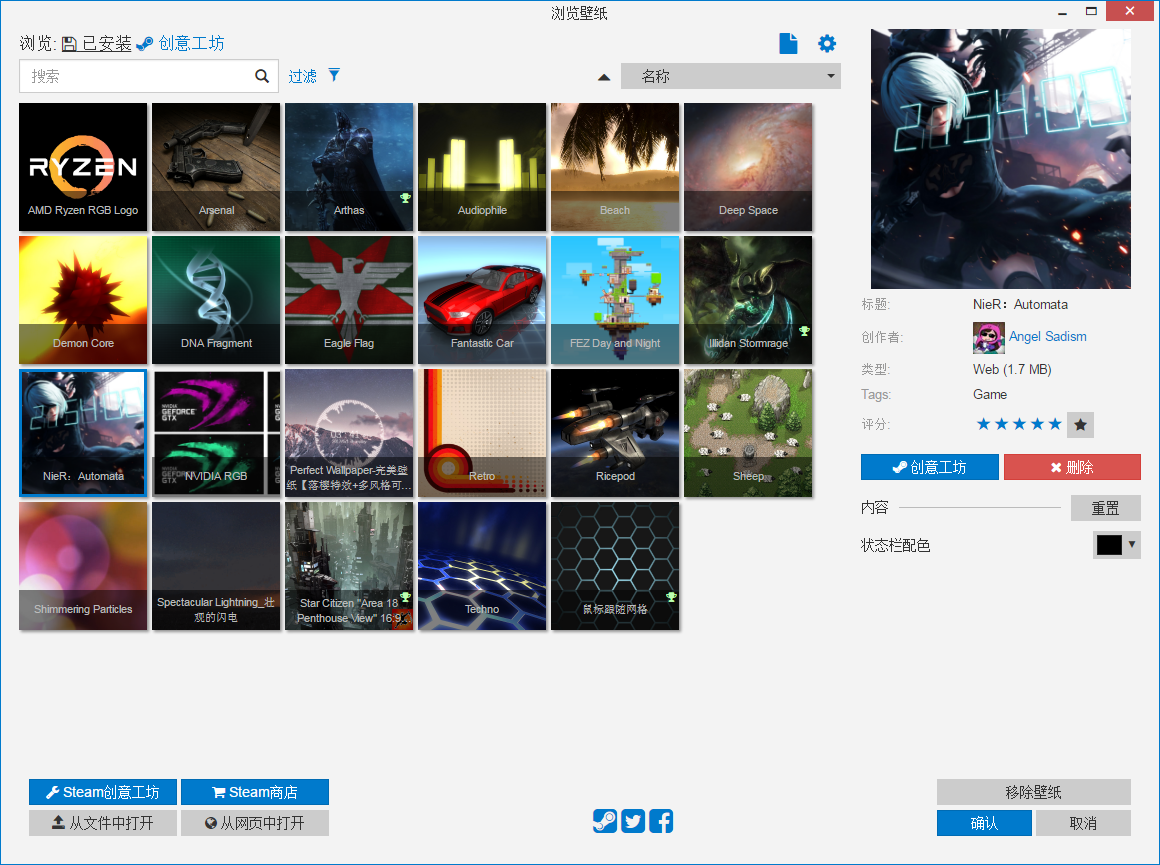Select the Shimmering Particles wallpaper
This screenshot has height=865, width=1160.
point(83,567)
